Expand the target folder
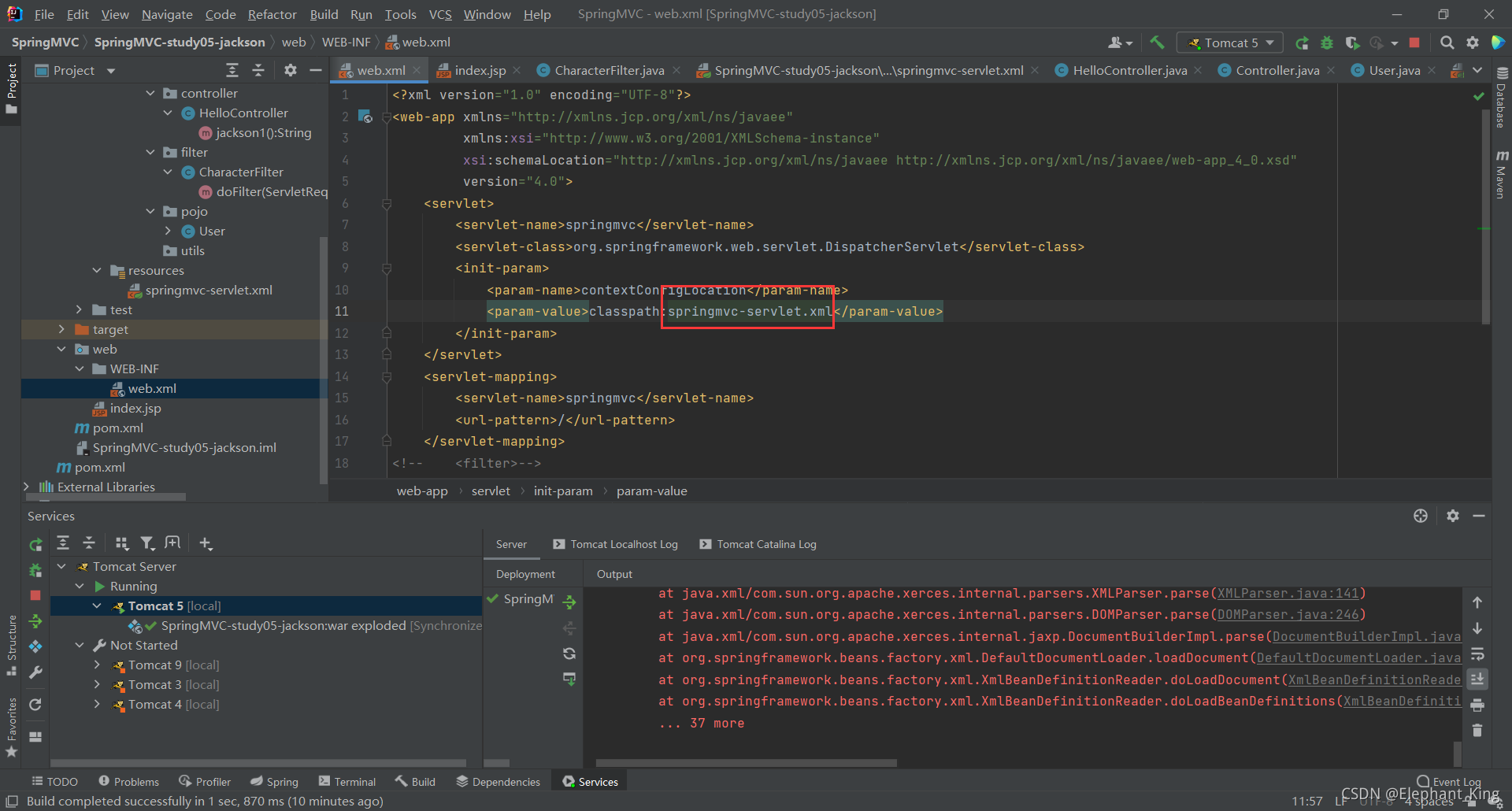 62,329
